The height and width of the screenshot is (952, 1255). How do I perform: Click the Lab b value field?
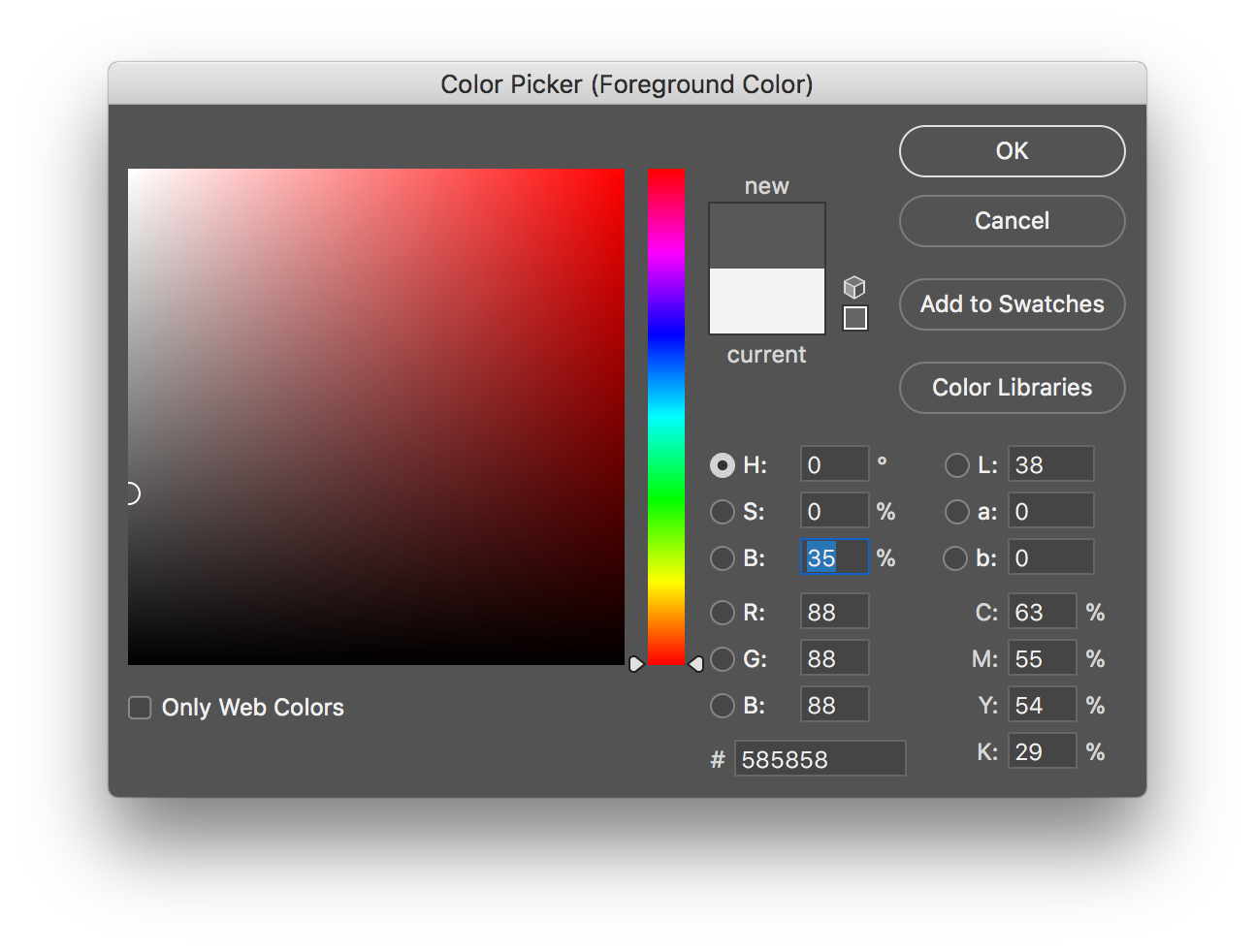coord(1051,557)
